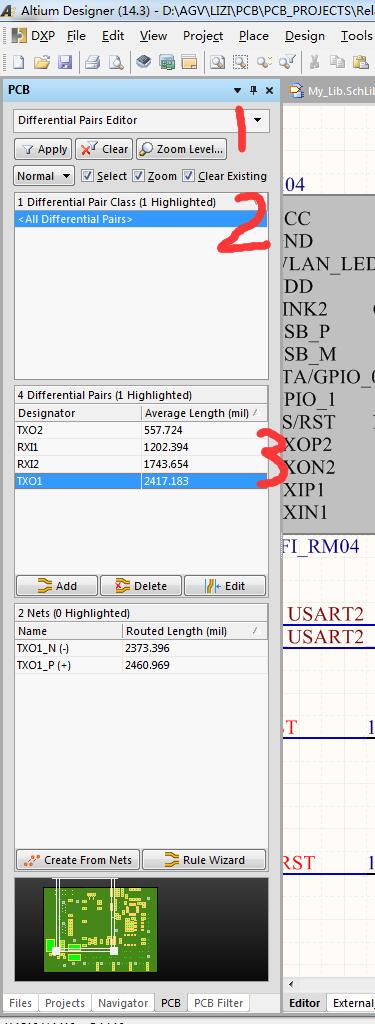Open the Place menu

point(253,36)
